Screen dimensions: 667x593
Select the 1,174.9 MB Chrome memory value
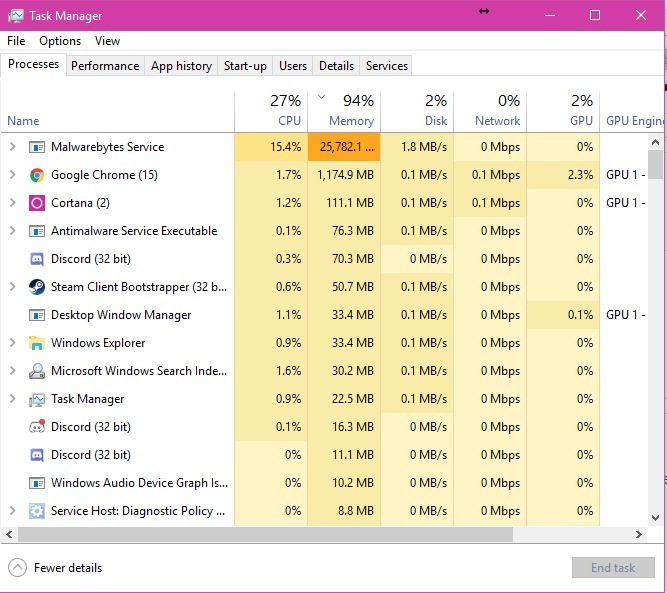tap(345, 175)
